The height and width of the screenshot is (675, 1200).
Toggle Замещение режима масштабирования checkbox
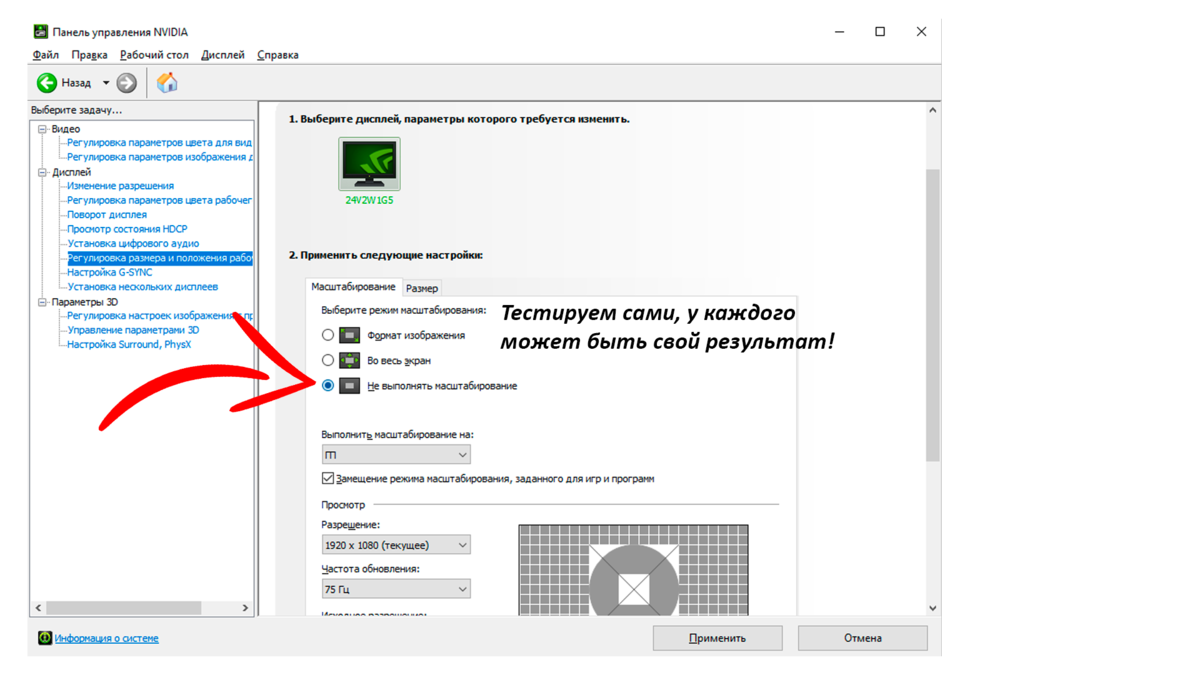click(x=328, y=479)
